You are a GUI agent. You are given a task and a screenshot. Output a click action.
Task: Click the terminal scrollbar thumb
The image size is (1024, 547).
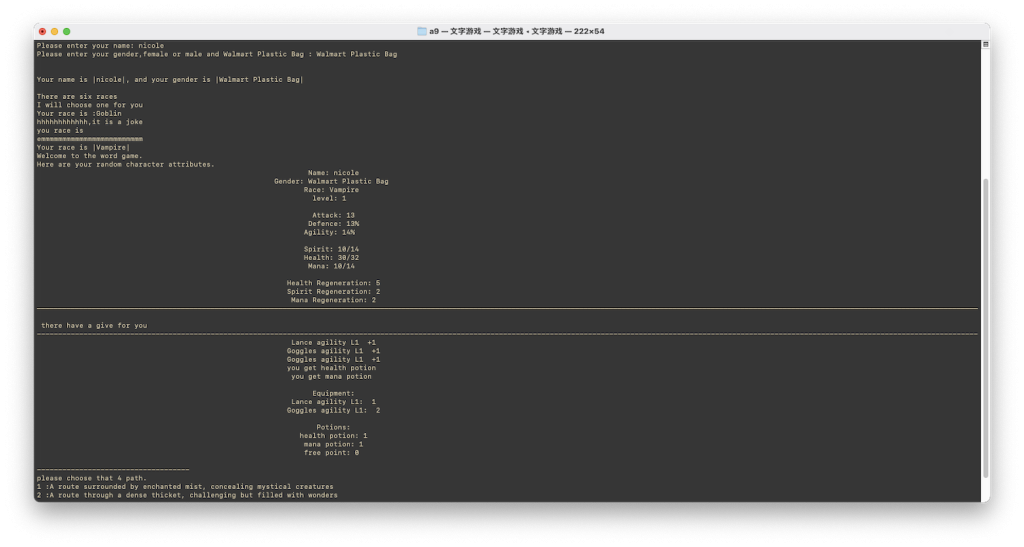click(x=985, y=330)
